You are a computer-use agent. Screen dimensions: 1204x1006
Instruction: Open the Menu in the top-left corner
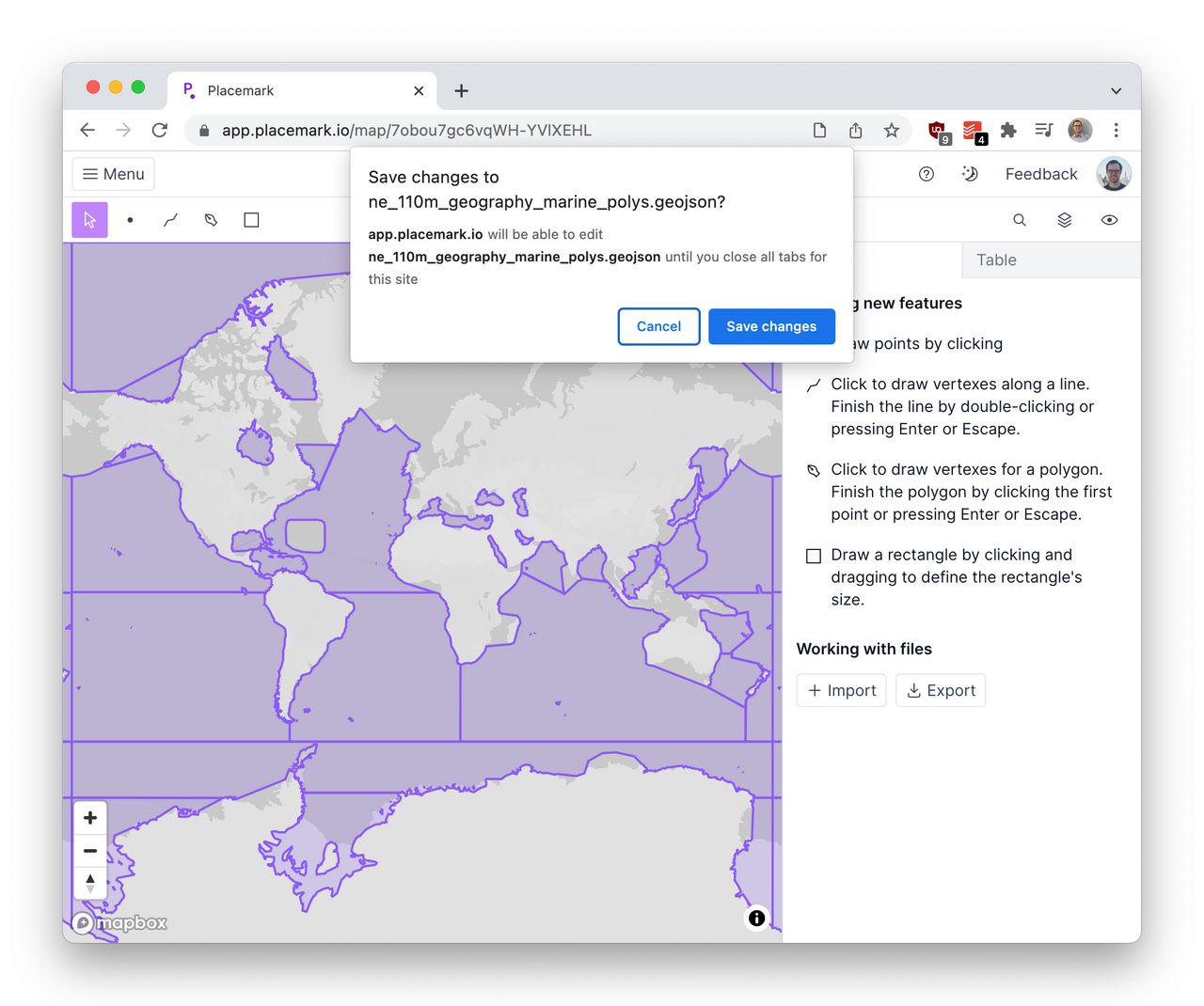(113, 174)
